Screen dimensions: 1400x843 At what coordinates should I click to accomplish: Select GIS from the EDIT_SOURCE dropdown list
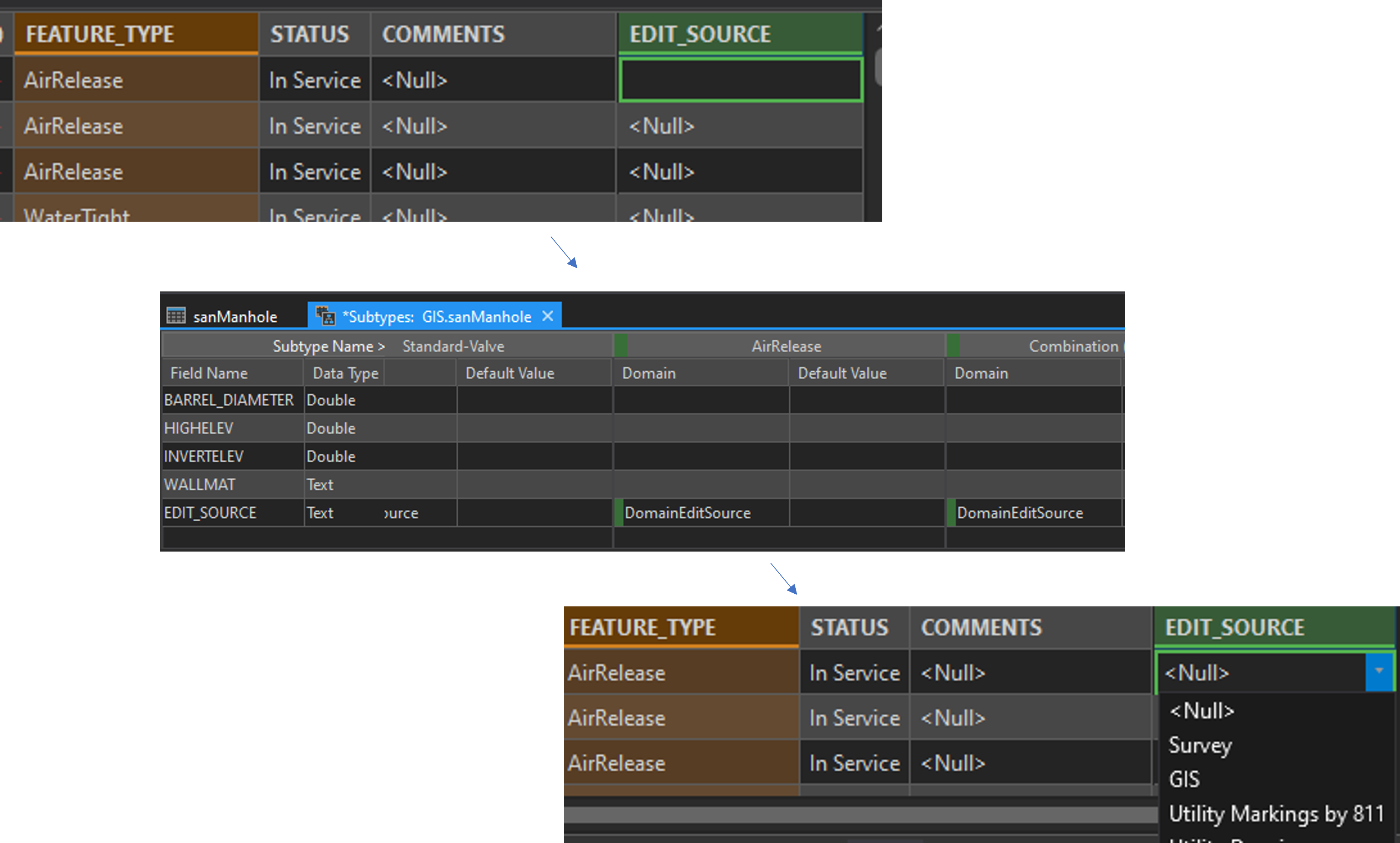1184,779
